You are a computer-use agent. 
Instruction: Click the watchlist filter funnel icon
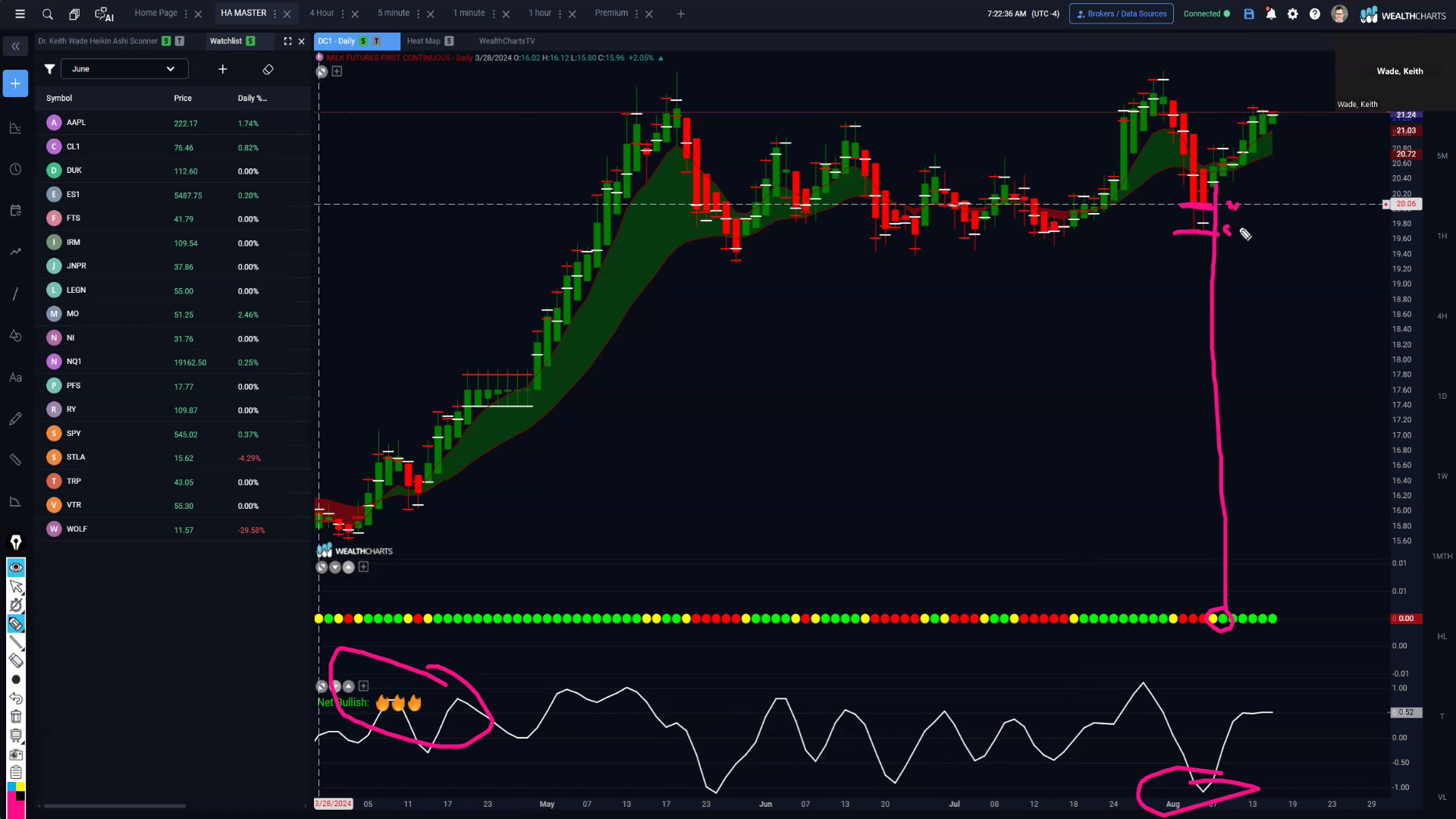point(49,69)
